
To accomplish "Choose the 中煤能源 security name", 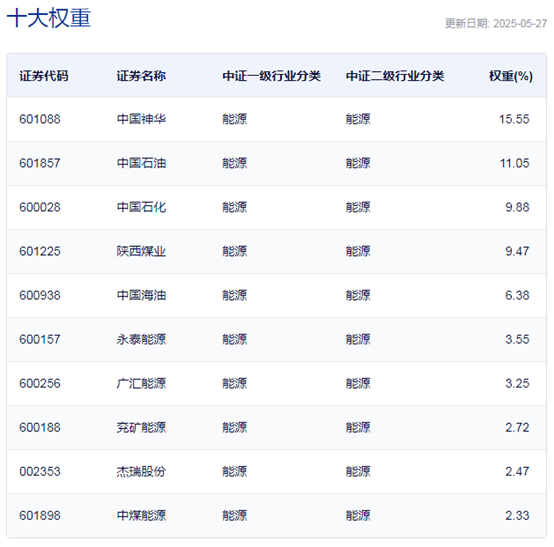I will coord(141,516).
